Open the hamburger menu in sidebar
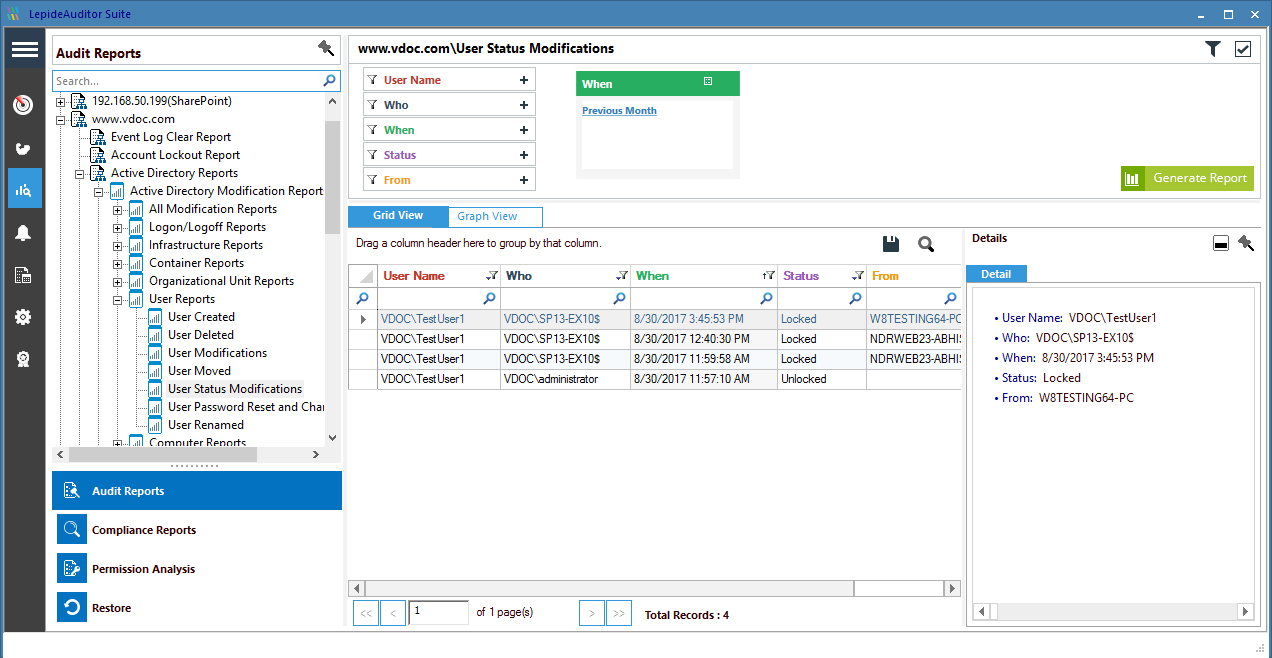 (x=24, y=50)
